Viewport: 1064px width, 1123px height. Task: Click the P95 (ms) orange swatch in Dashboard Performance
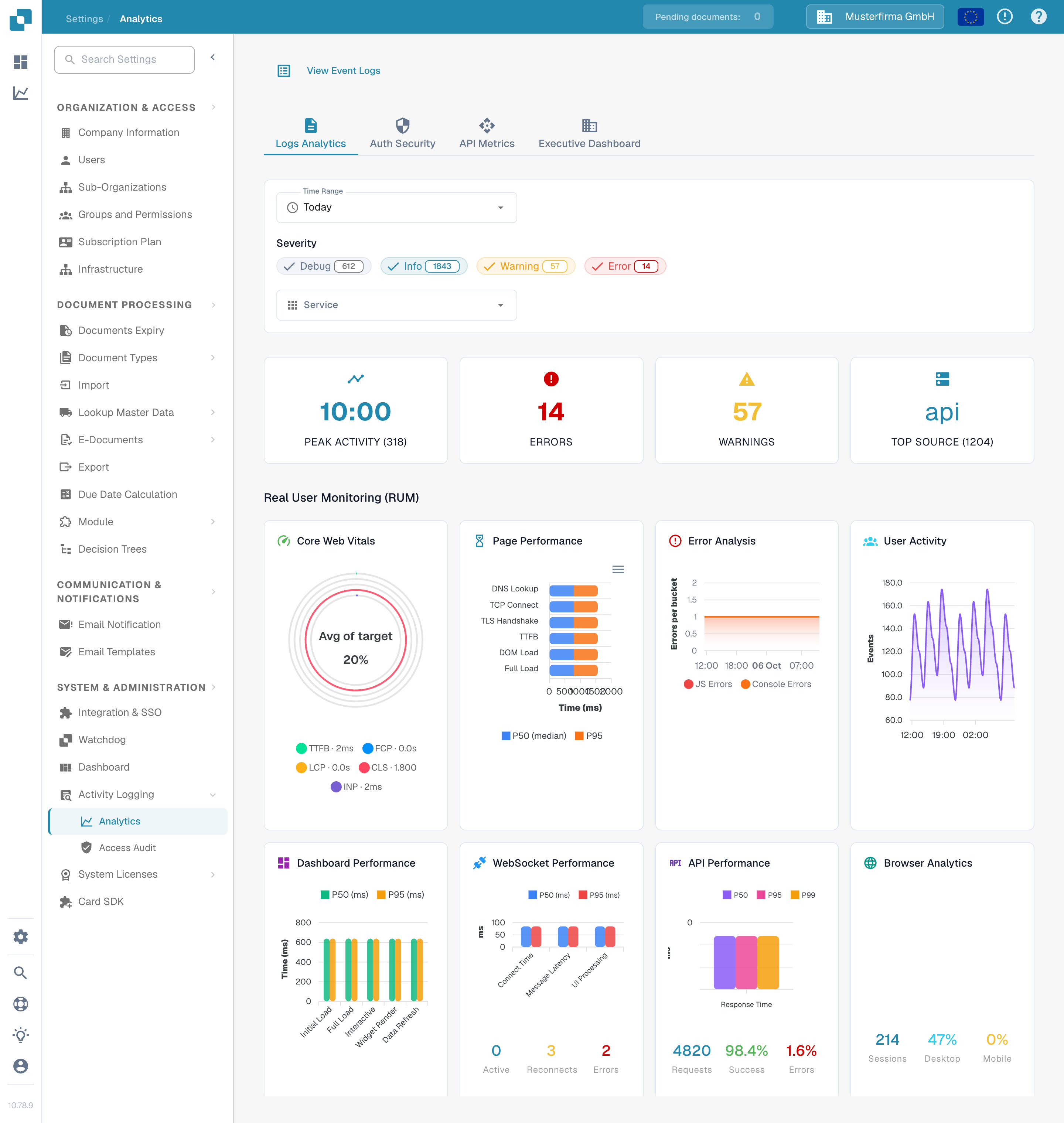[x=381, y=894]
